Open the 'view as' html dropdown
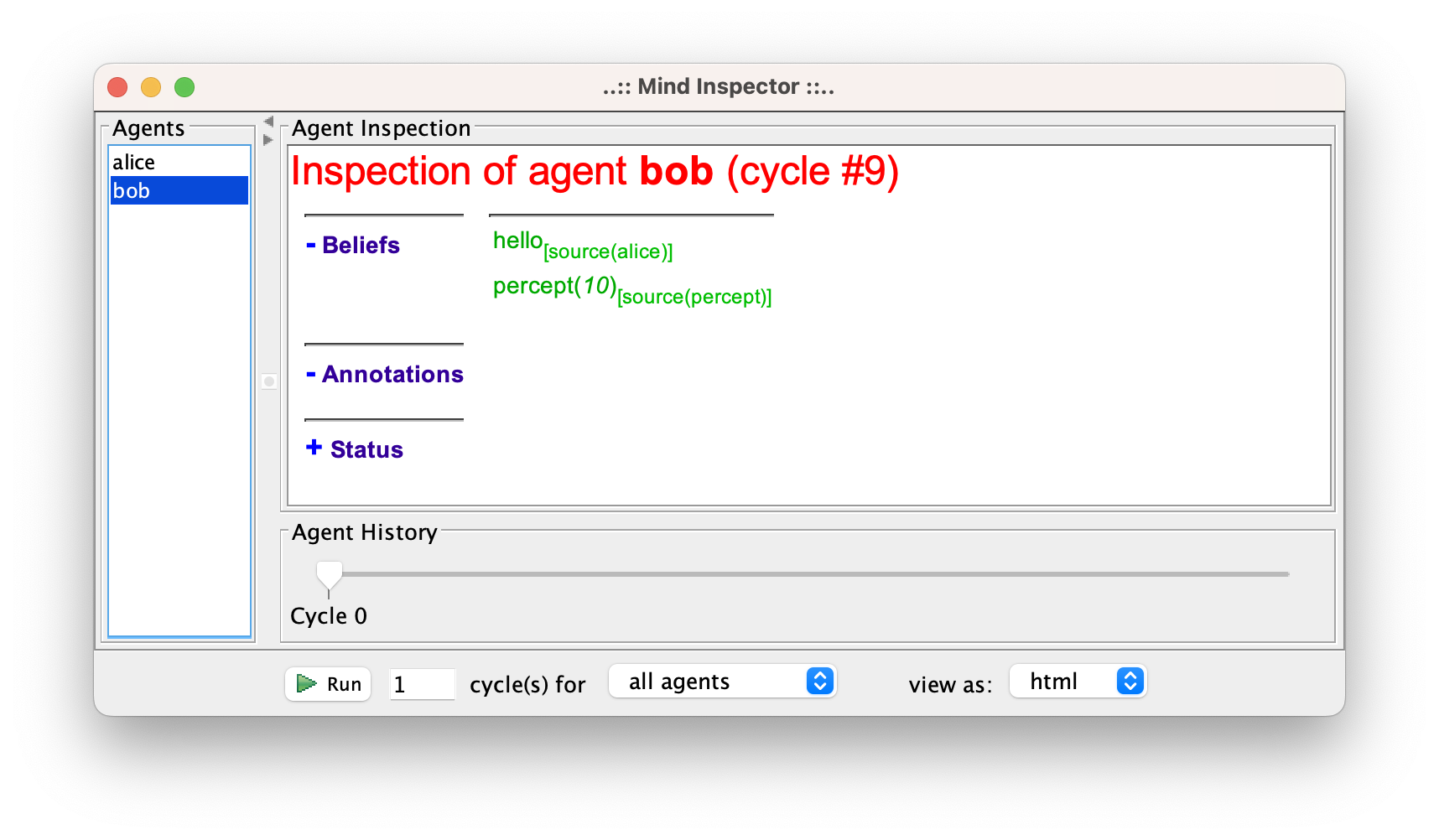The image size is (1439, 840). click(1078, 682)
